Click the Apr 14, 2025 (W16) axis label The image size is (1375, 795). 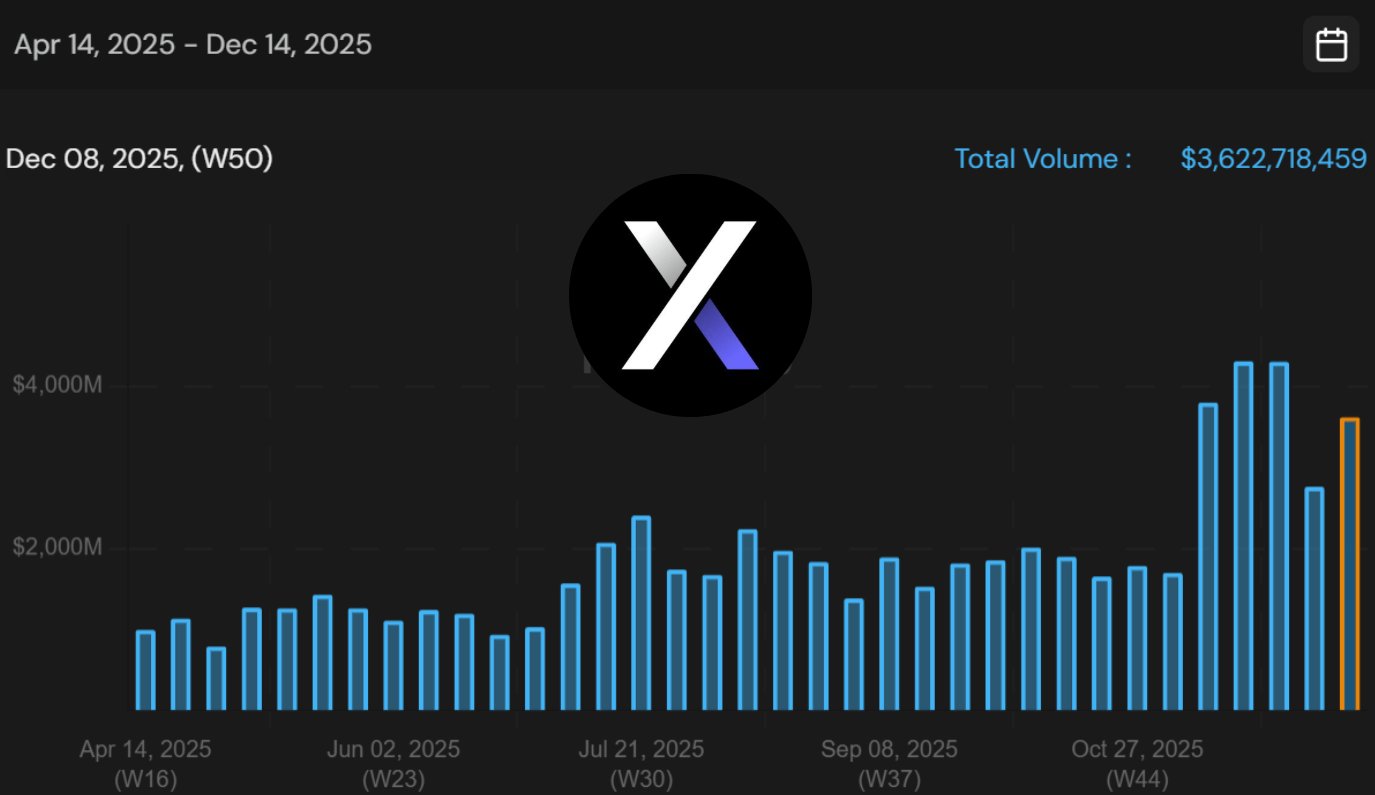[146, 763]
